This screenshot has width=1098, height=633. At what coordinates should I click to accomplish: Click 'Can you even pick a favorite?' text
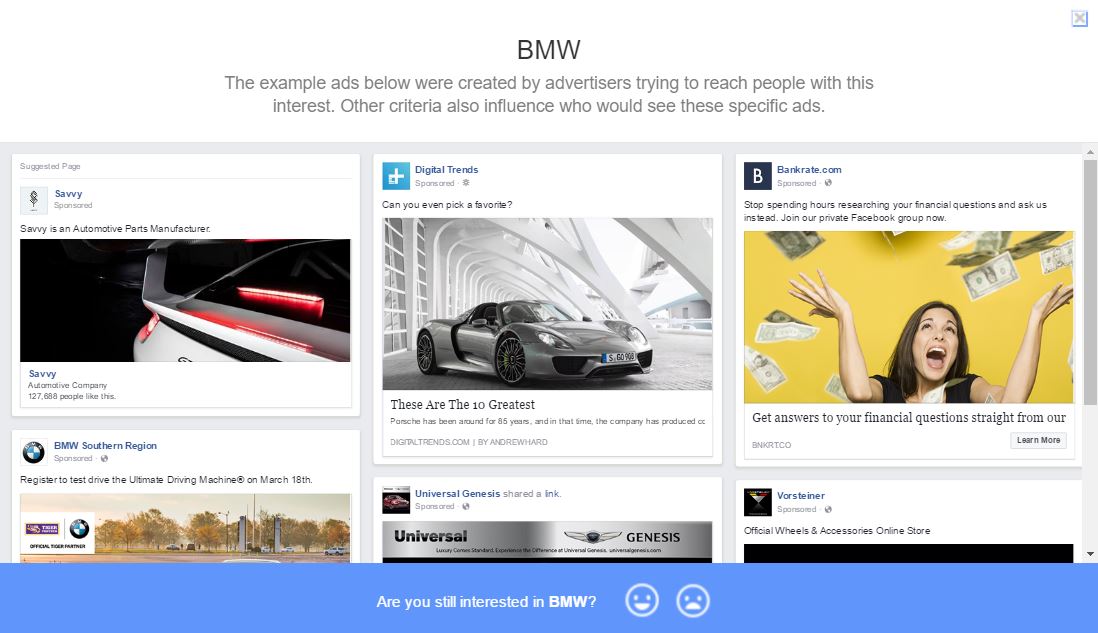447,204
